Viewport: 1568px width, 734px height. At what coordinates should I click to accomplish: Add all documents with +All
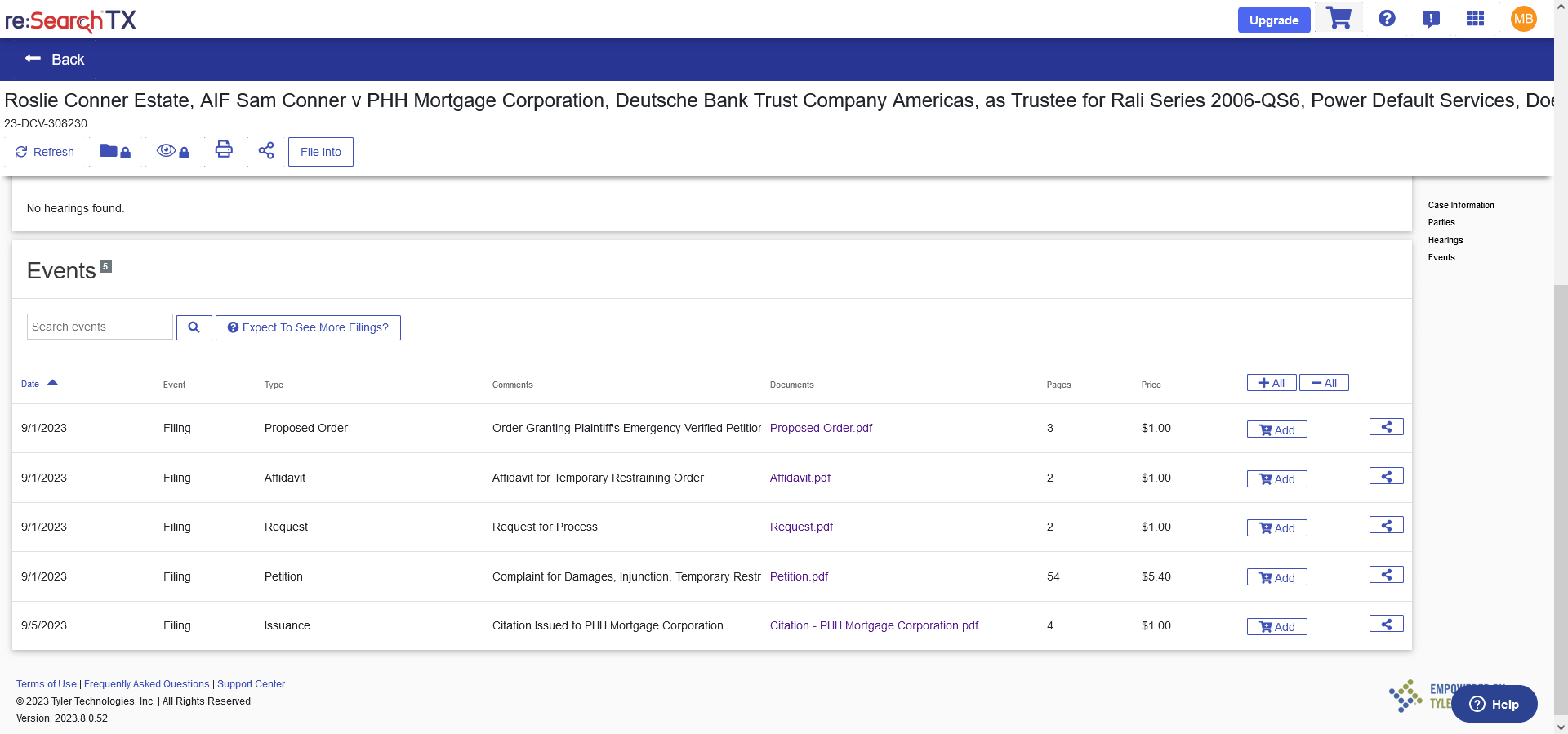coord(1272,383)
